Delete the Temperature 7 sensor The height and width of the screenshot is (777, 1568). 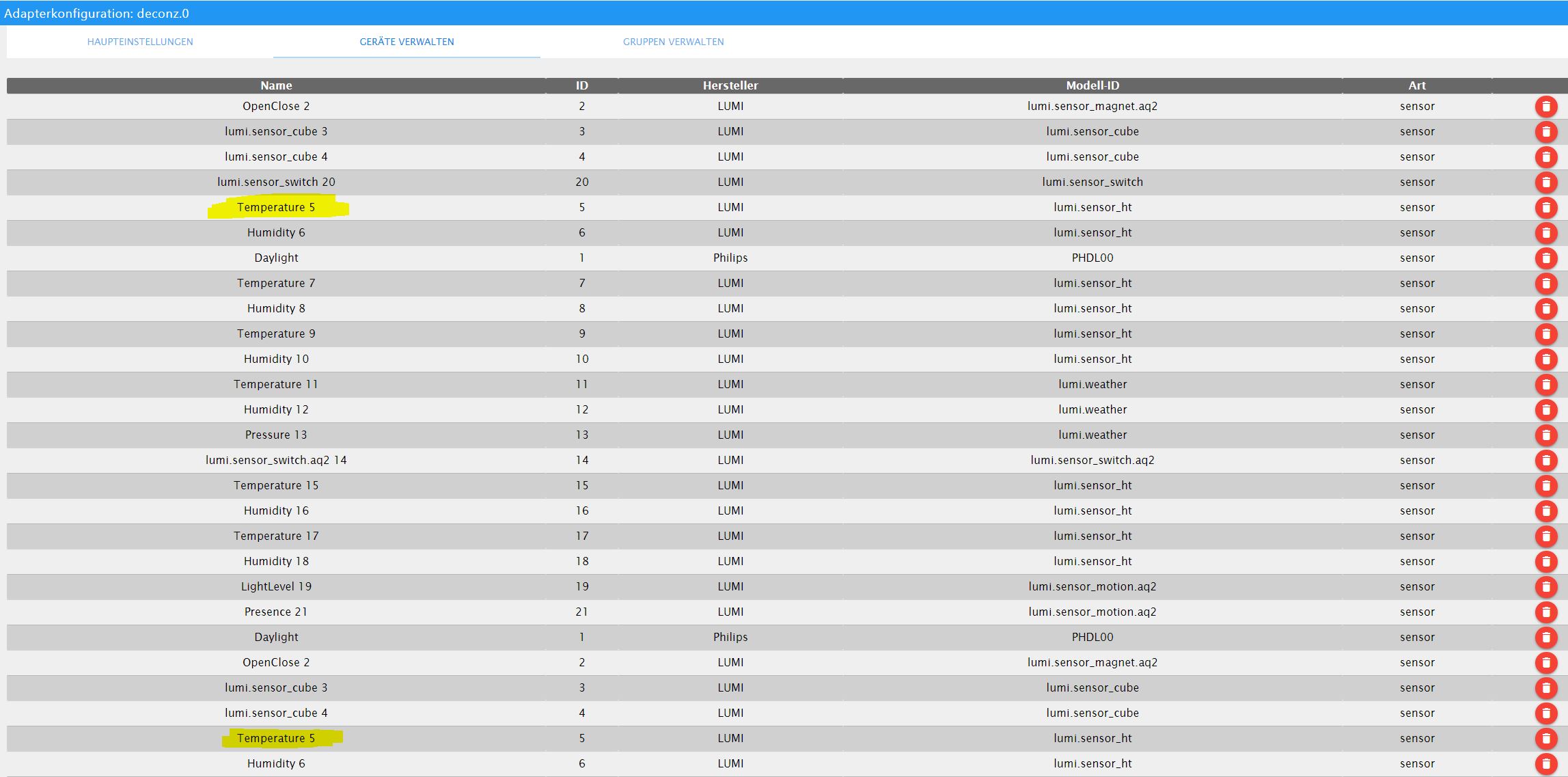point(1545,284)
